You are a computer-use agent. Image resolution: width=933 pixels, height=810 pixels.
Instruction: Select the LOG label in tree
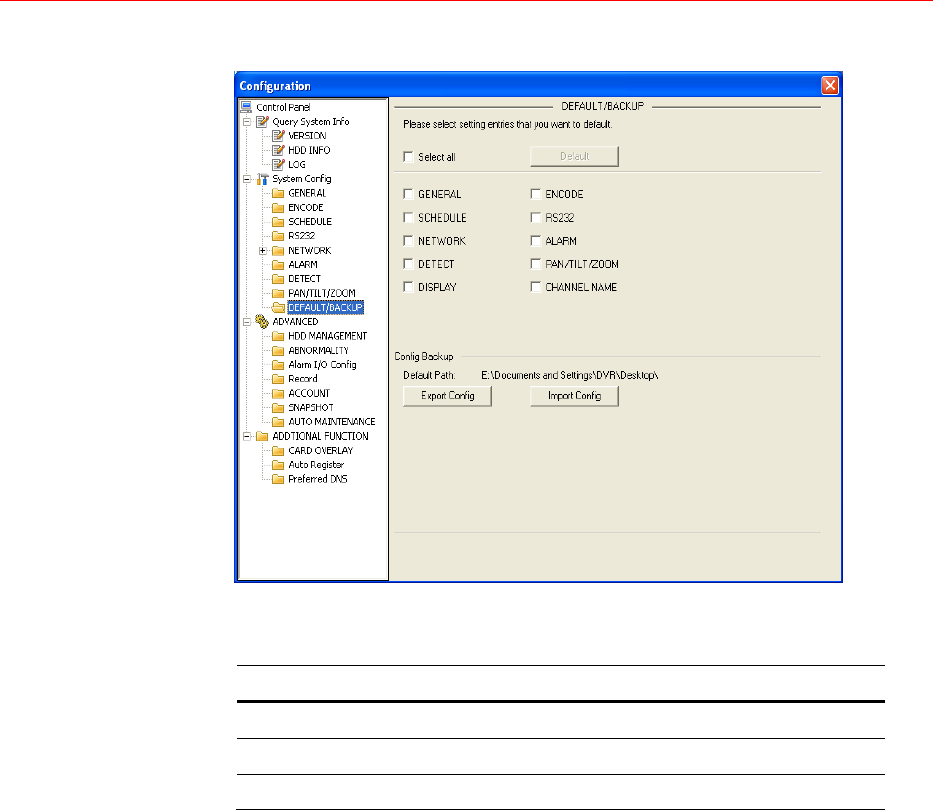click(x=297, y=164)
